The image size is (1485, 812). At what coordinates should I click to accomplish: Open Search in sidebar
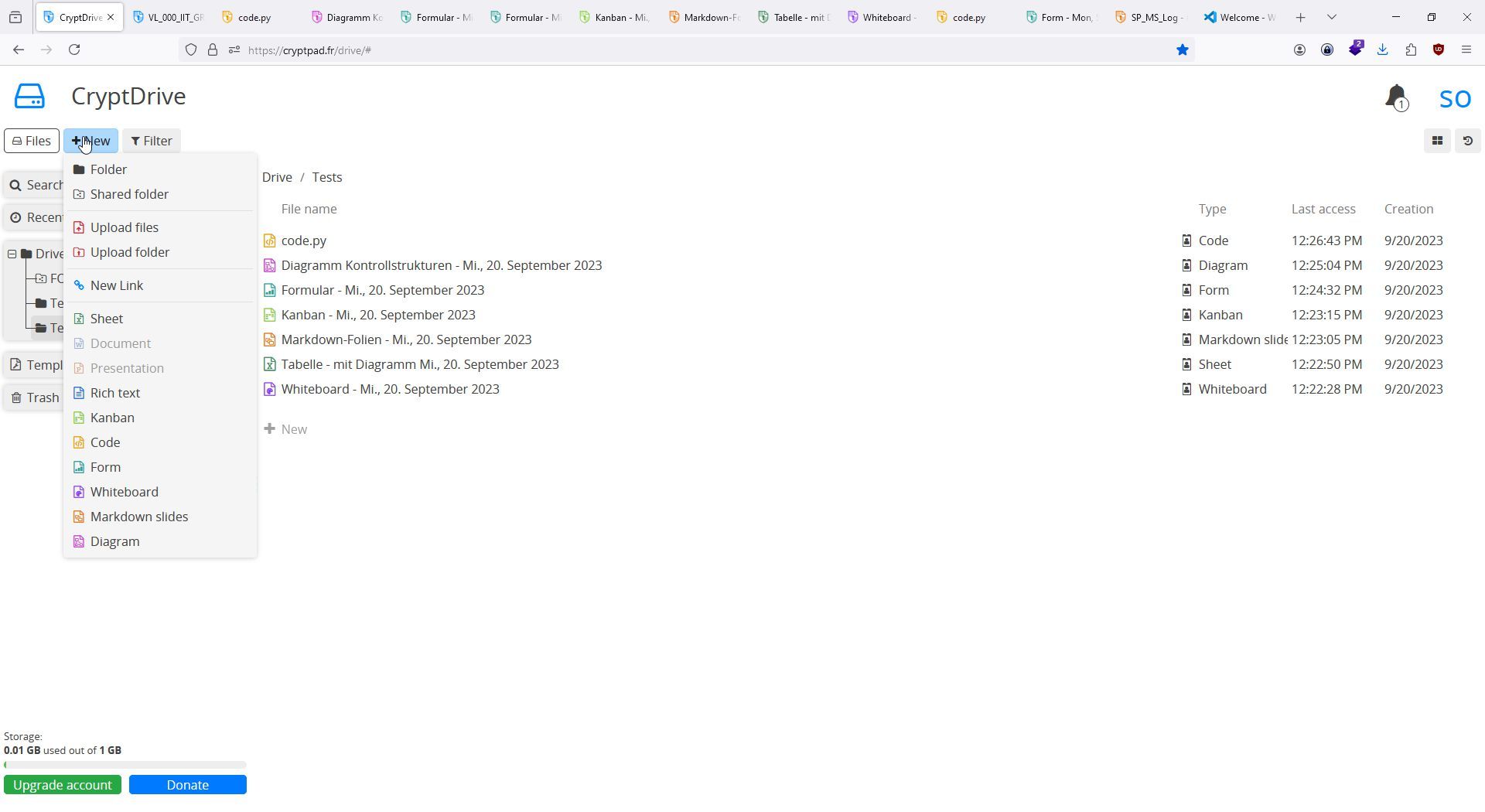34,185
